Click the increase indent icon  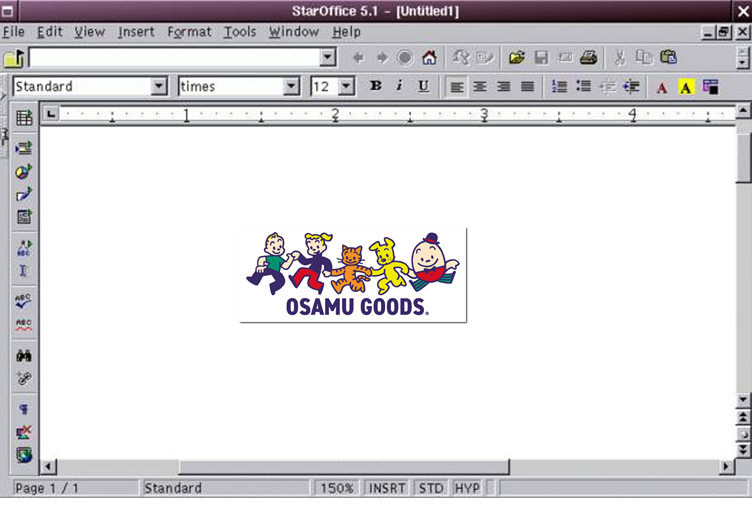(x=631, y=87)
